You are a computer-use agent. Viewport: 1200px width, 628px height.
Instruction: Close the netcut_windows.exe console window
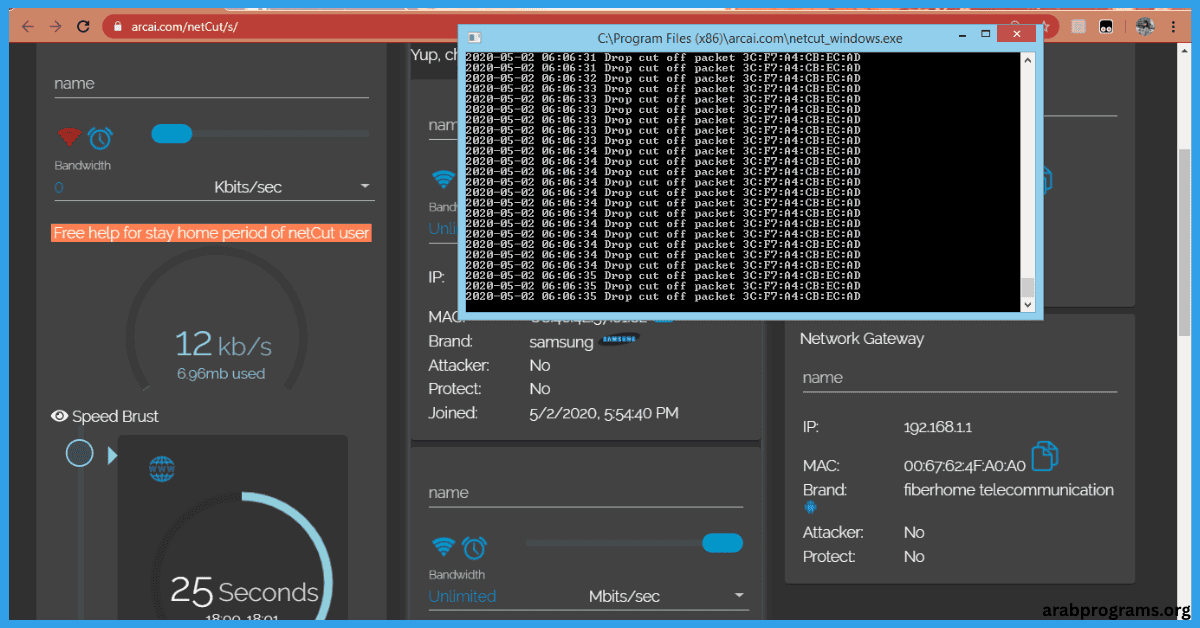pos(1018,35)
